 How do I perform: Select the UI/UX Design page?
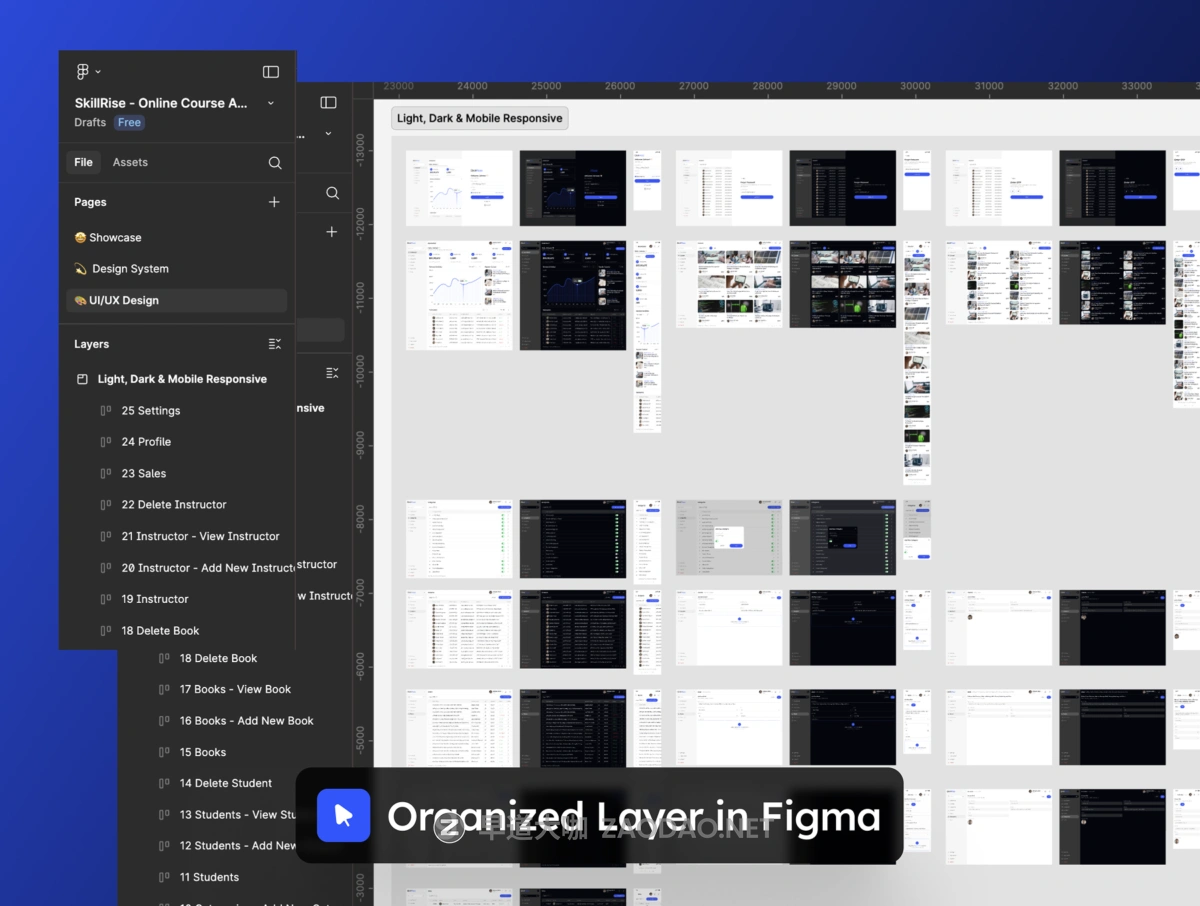click(123, 300)
